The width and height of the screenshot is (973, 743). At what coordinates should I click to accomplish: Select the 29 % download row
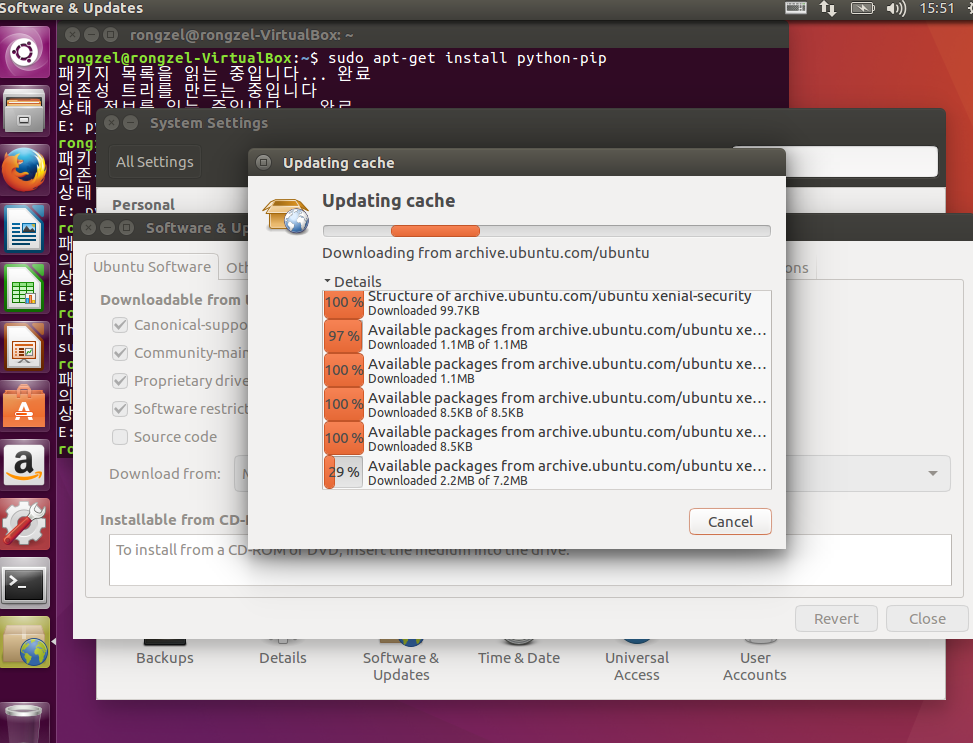(547, 472)
